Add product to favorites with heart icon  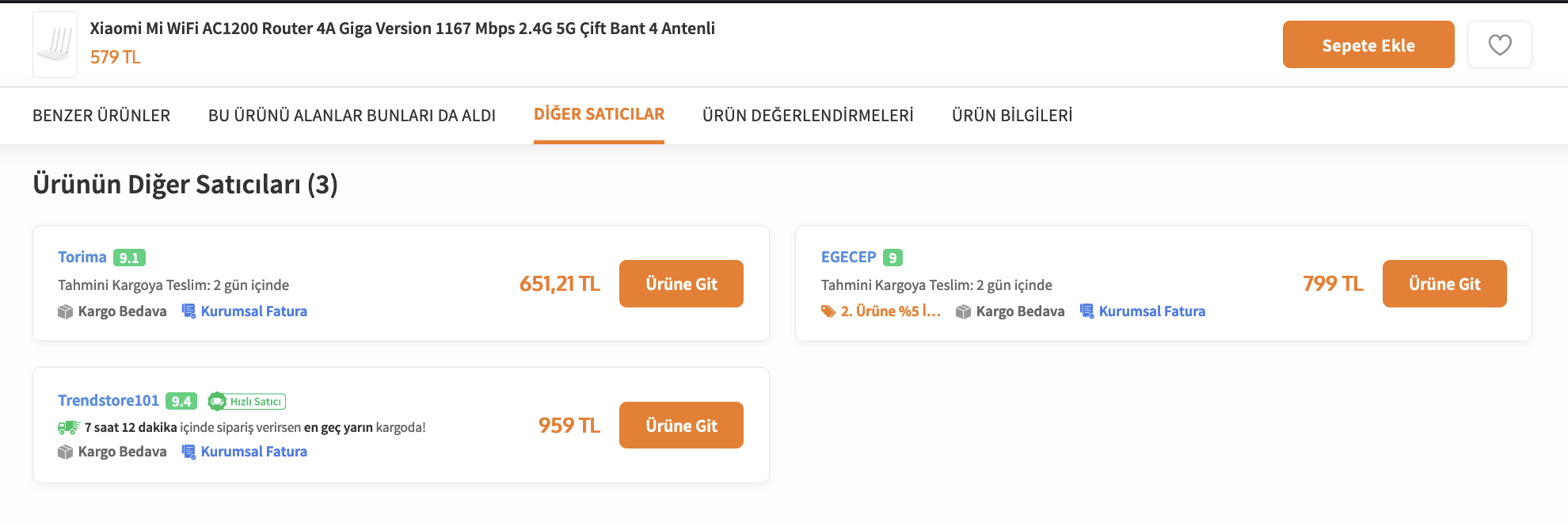tap(1499, 44)
